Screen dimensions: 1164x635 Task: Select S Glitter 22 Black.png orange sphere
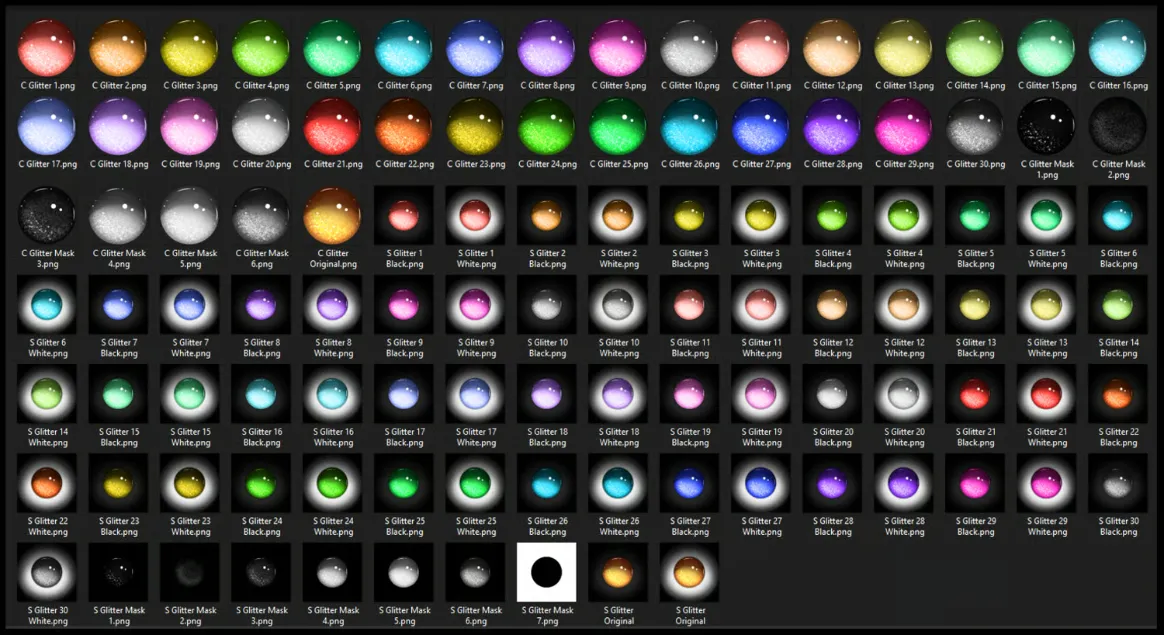[x=1118, y=393]
